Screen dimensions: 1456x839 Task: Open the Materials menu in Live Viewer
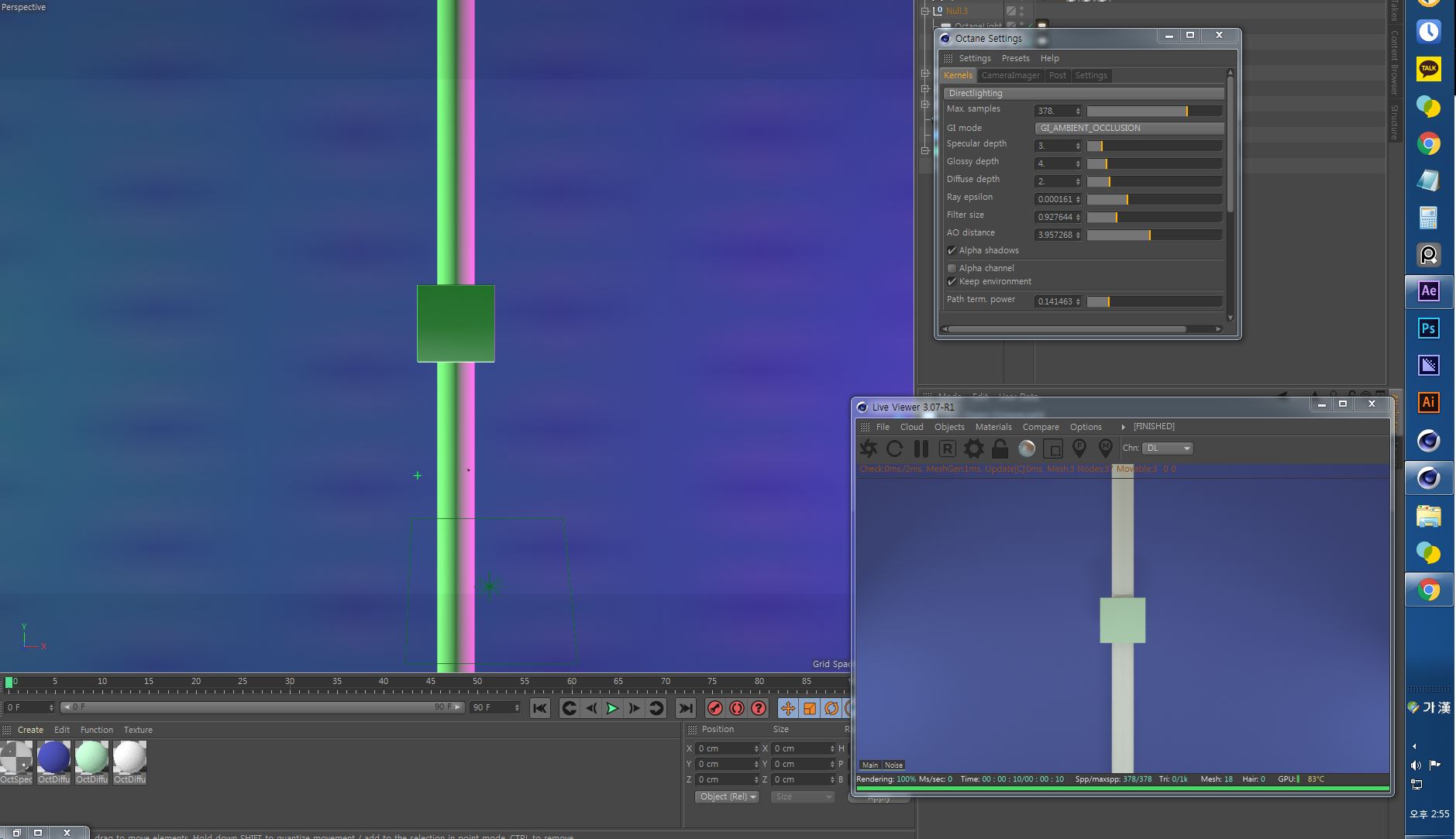pos(993,427)
